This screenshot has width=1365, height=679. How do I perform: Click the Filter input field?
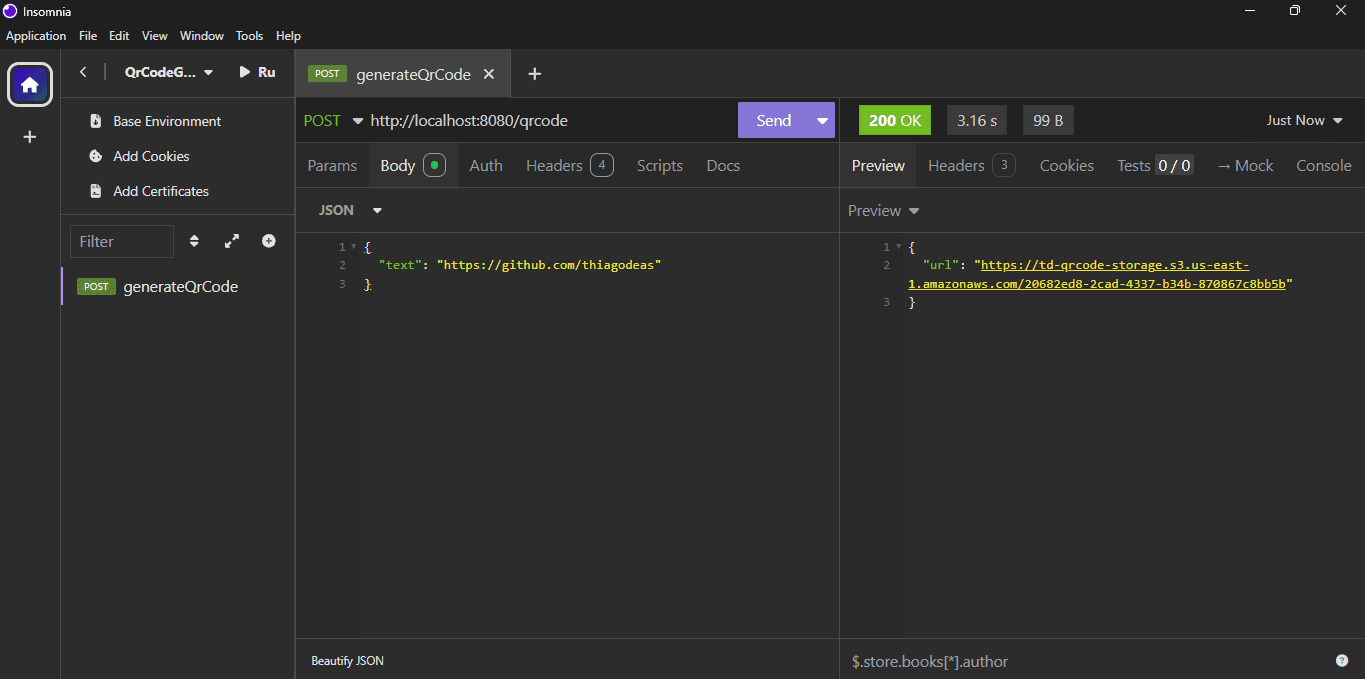tap(122, 241)
